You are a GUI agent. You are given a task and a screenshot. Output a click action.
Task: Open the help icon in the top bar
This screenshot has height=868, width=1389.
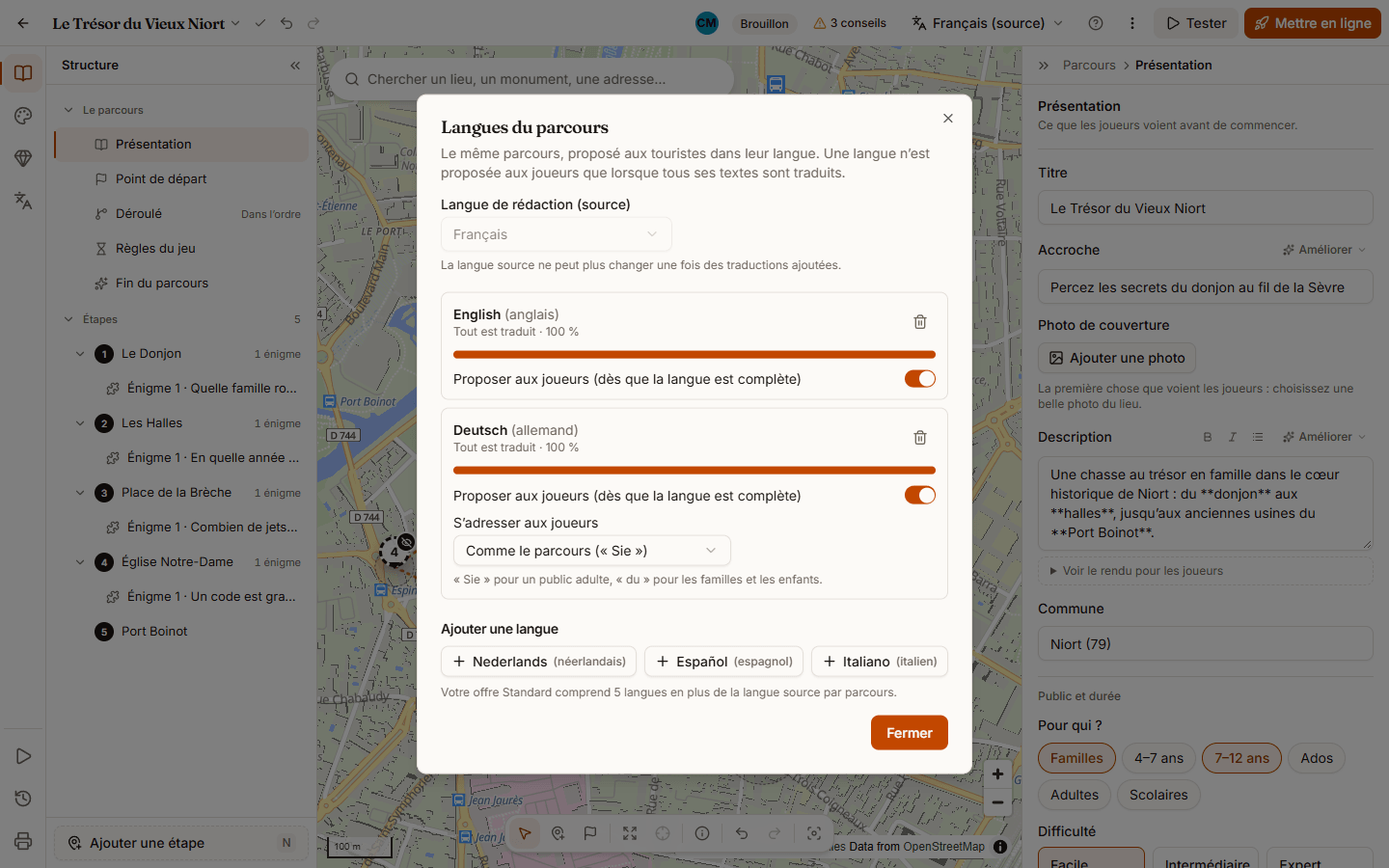tap(1096, 23)
